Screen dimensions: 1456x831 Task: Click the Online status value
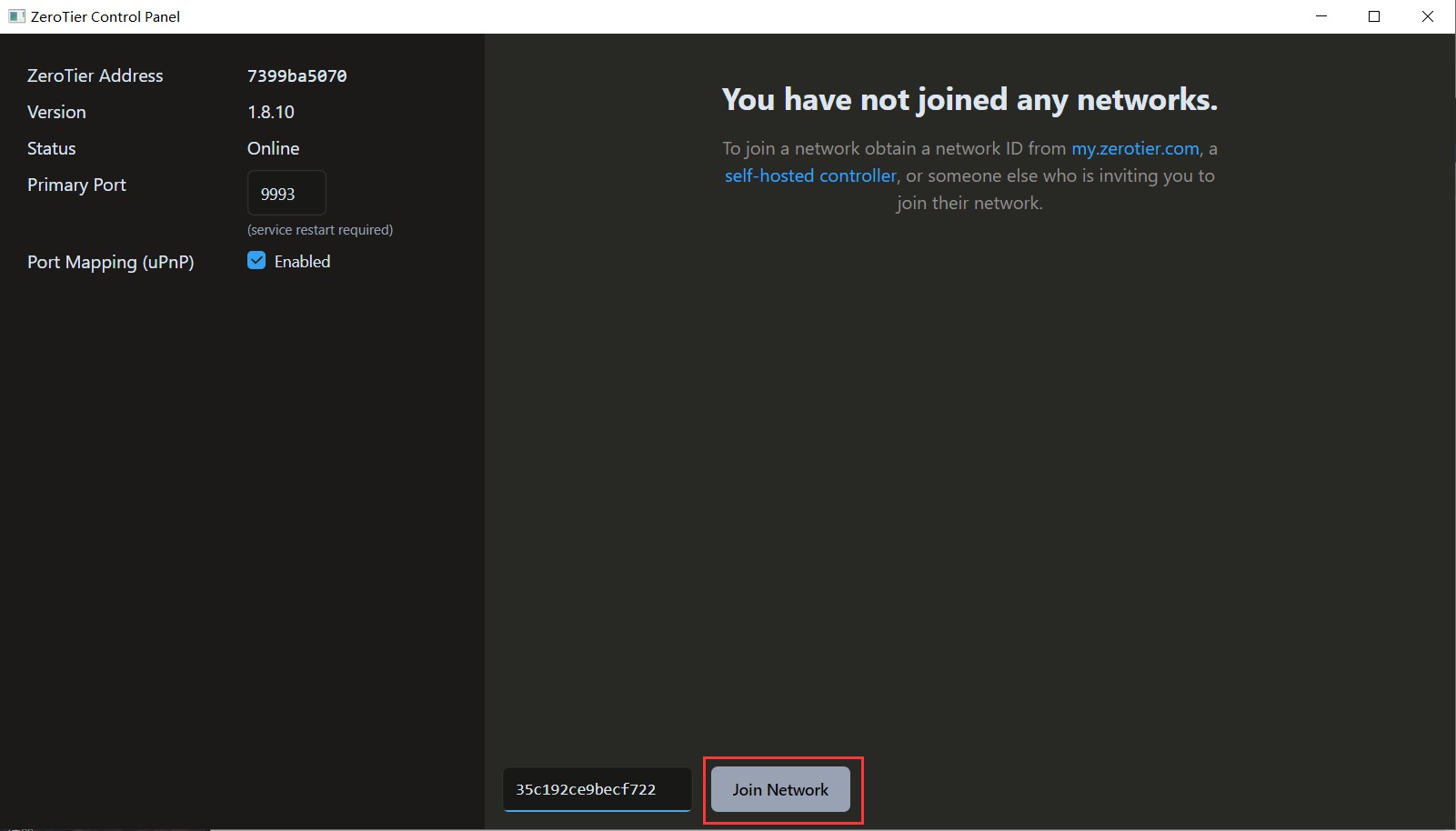(x=273, y=148)
